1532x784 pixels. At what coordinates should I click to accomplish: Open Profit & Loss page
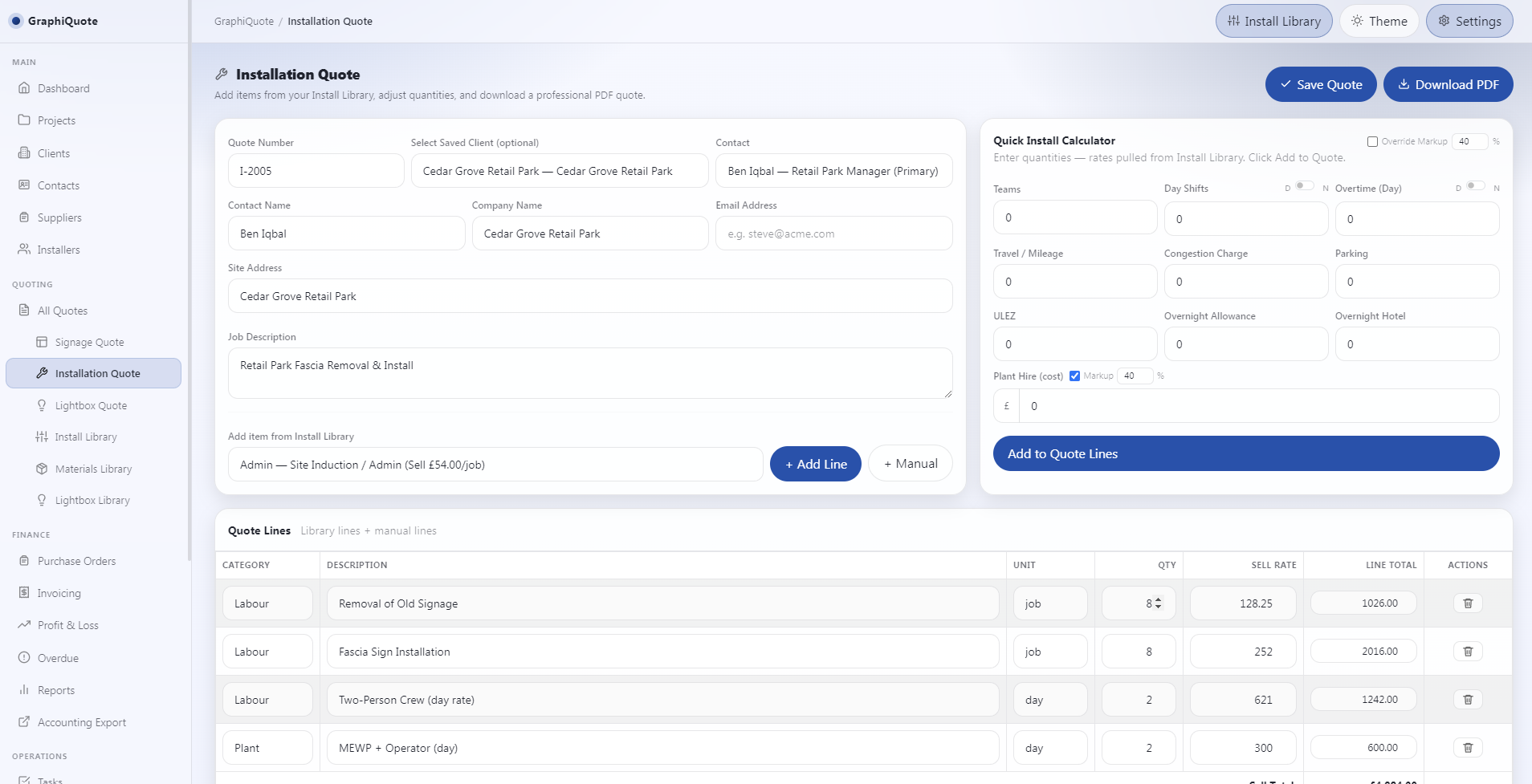(67, 625)
